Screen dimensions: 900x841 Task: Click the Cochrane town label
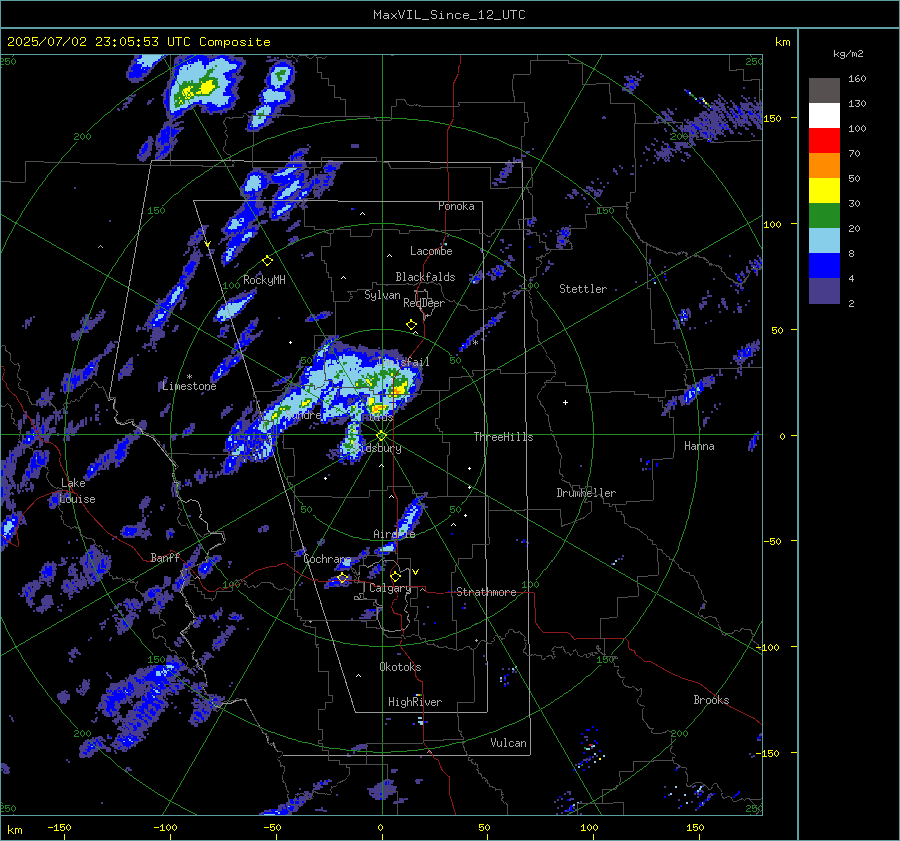click(327, 559)
